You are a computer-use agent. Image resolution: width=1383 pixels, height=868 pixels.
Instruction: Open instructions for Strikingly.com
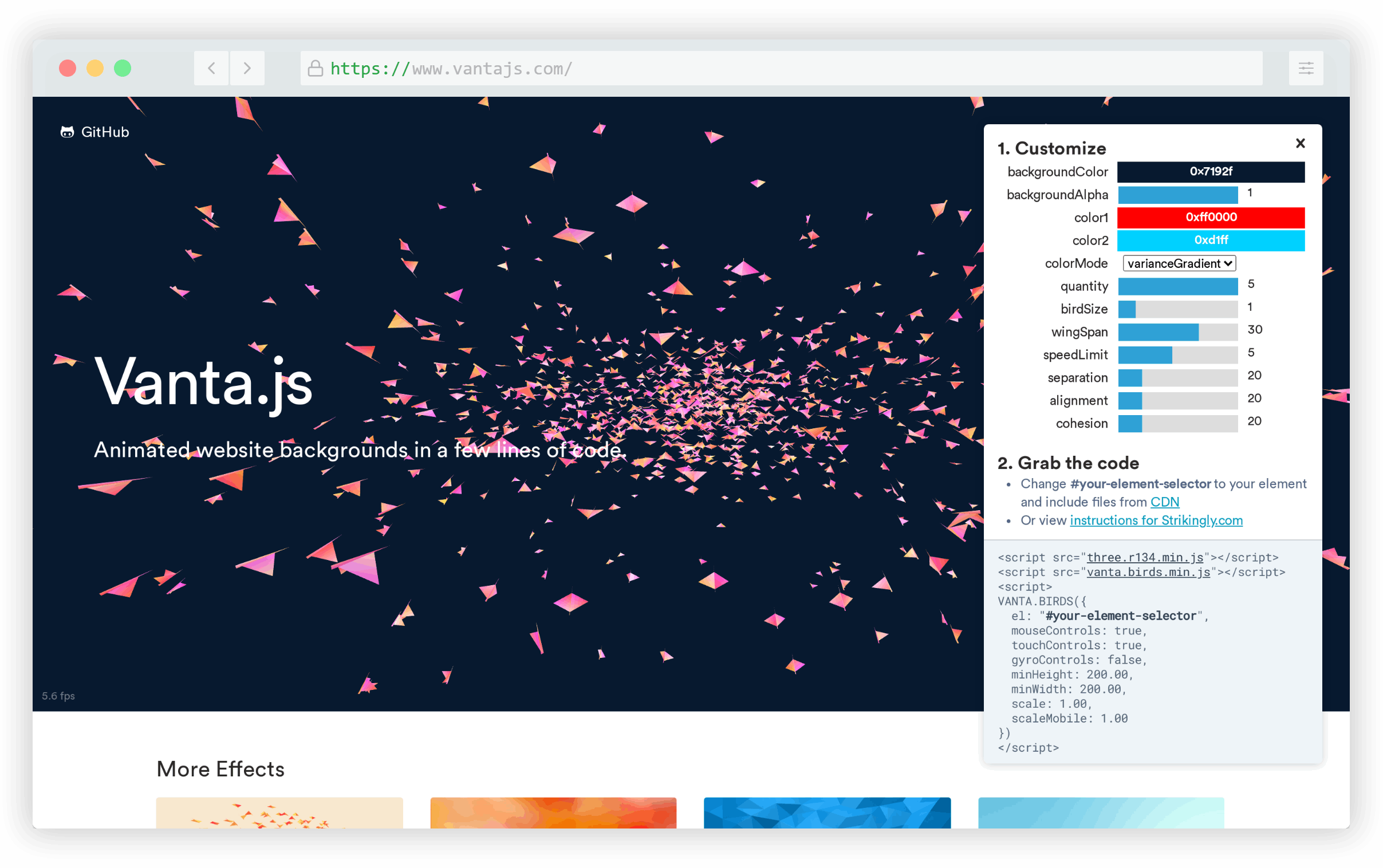(x=1156, y=520)
